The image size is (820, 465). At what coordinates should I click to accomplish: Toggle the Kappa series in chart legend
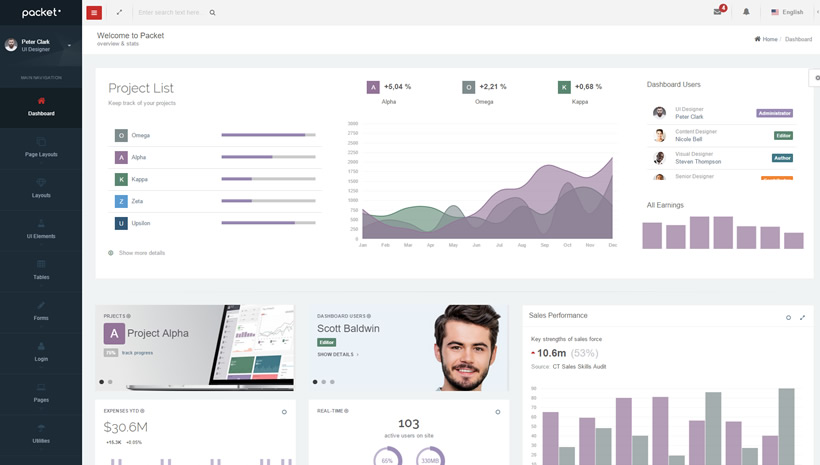[564, 87]
